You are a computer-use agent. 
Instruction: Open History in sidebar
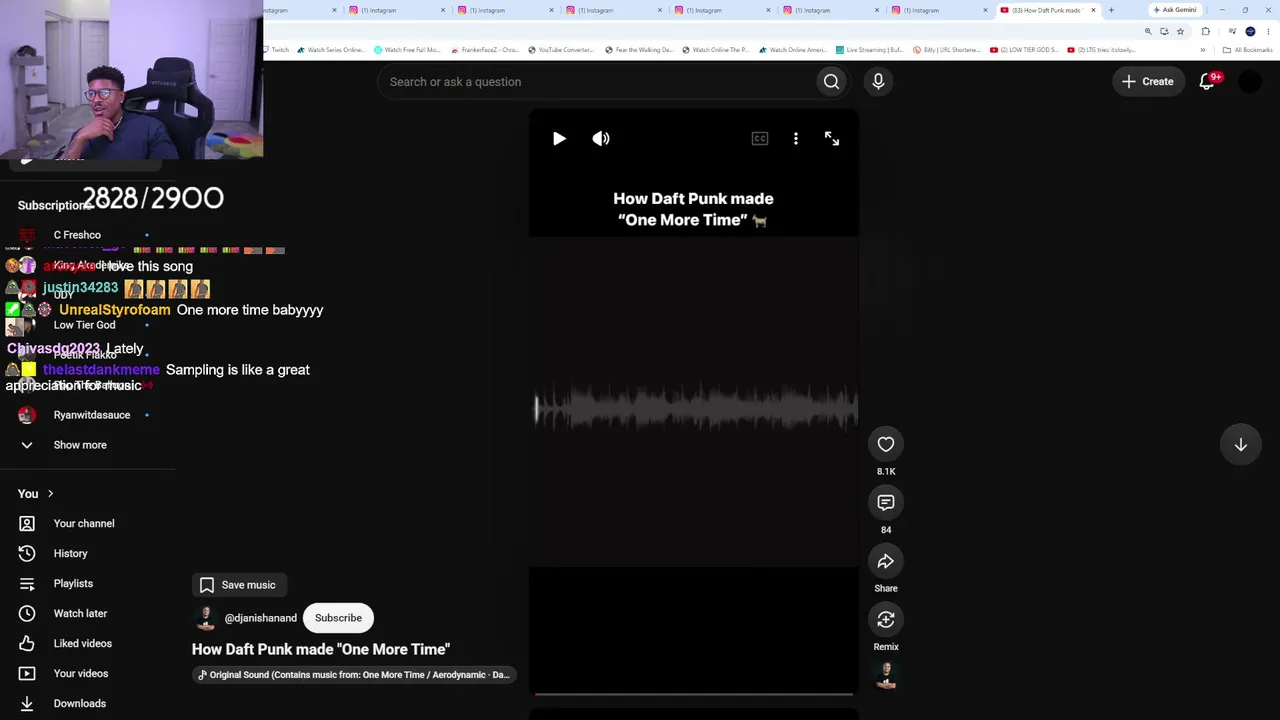click(x=70, y=554)
